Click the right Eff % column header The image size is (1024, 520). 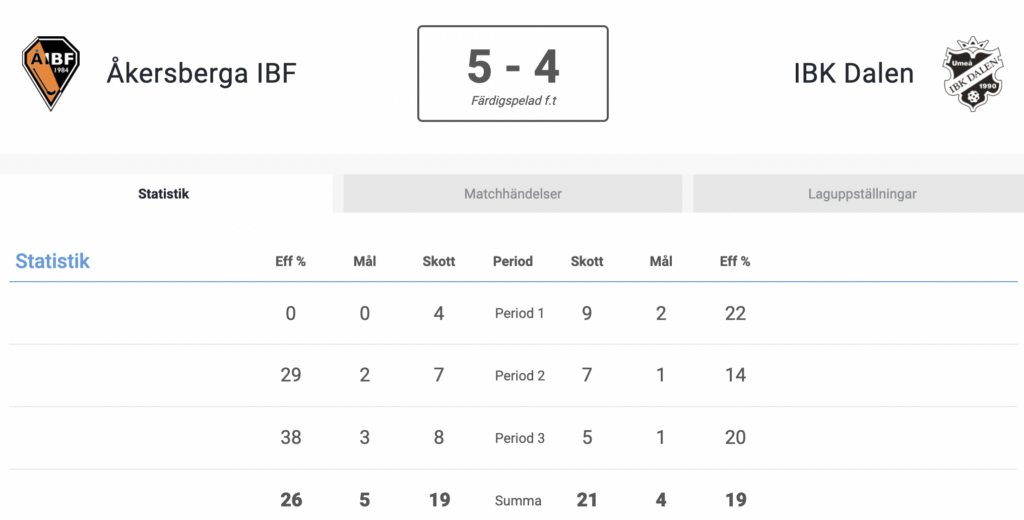click(x=735, y=261)
